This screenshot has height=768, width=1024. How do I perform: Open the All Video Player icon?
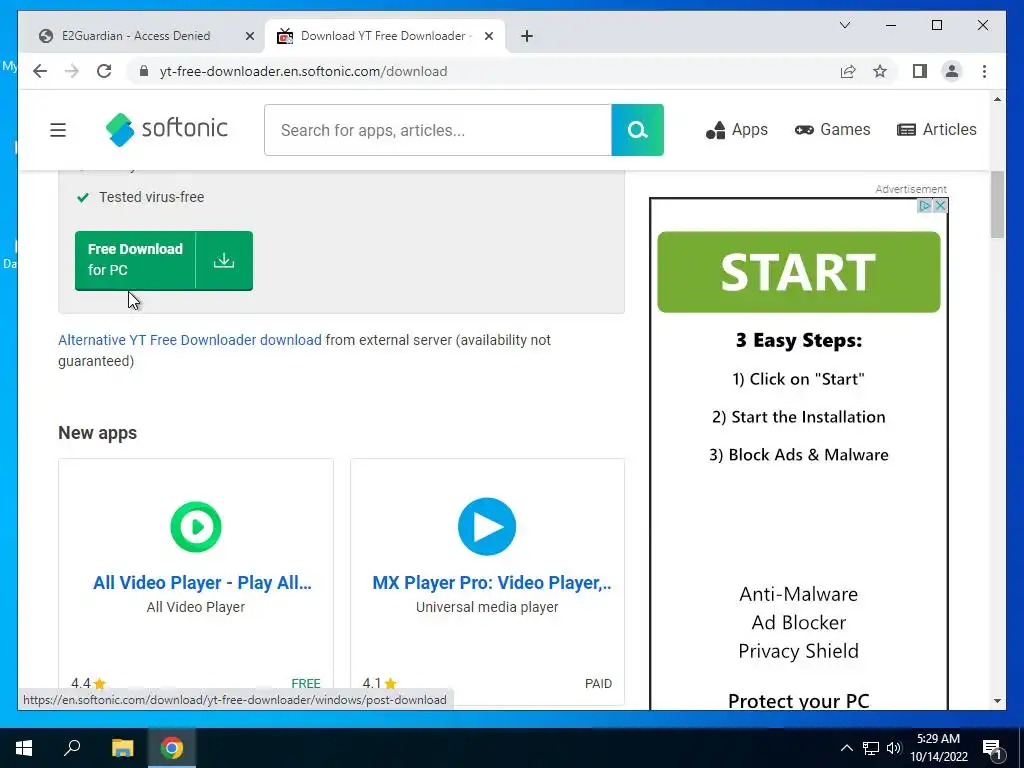click(x=196, y=526)
